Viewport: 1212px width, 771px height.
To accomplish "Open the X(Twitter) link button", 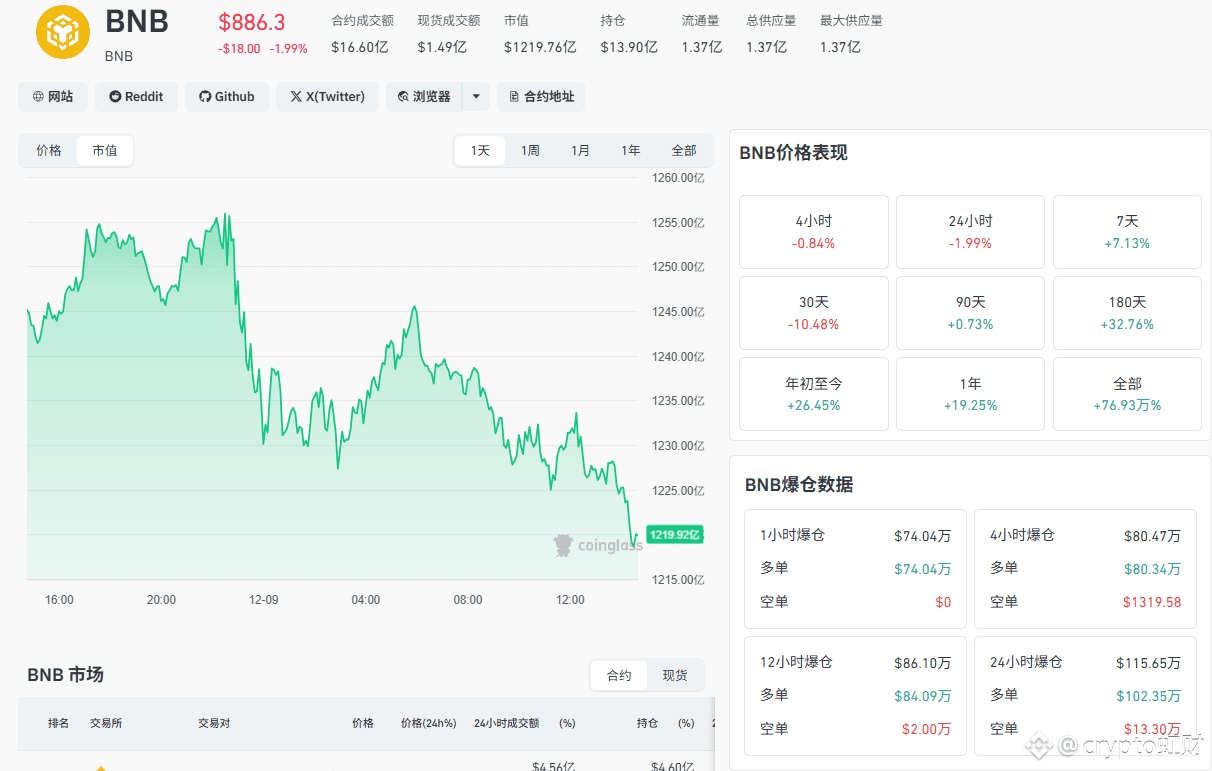I will point(327,97).
